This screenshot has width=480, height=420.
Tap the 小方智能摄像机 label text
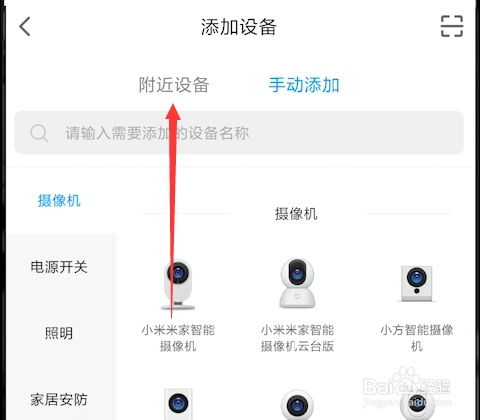pyautogui.click(x=417, y=338)
